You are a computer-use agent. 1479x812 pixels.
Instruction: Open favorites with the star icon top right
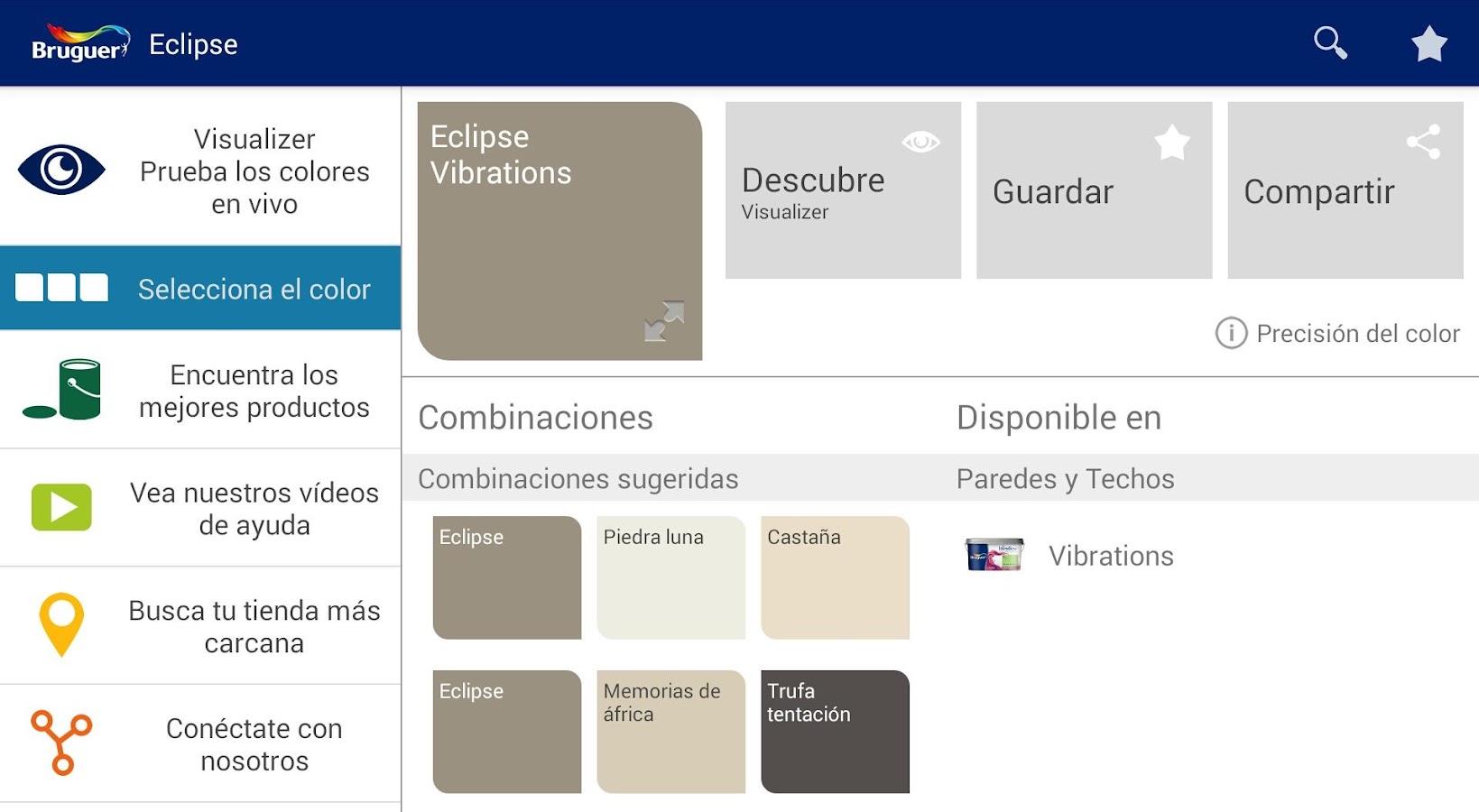pos(1428,42)
